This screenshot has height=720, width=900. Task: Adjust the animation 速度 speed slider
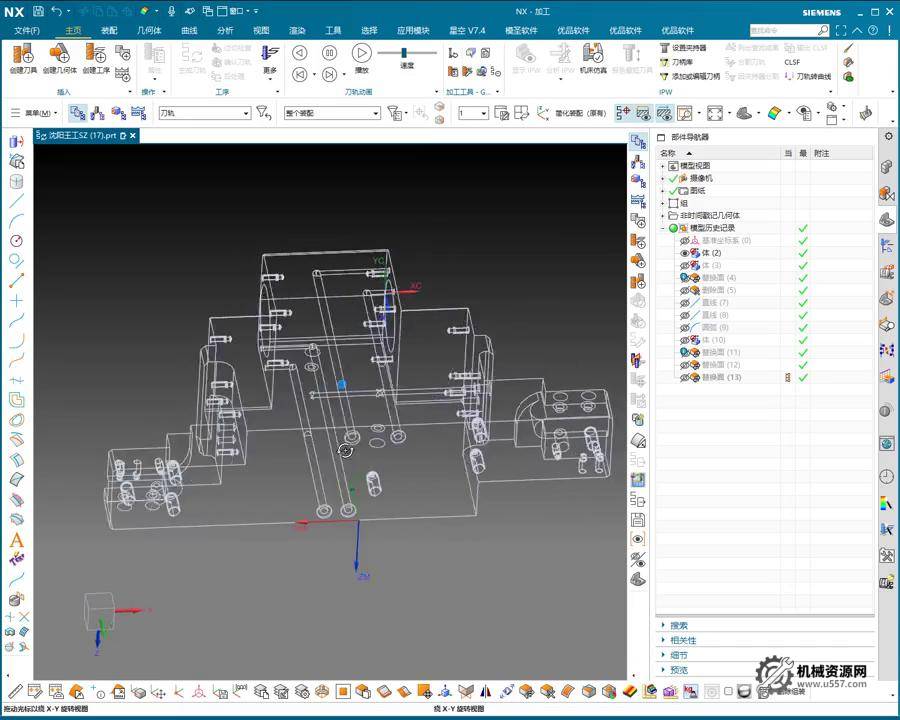pyautogui.click(x=405, y=52)
